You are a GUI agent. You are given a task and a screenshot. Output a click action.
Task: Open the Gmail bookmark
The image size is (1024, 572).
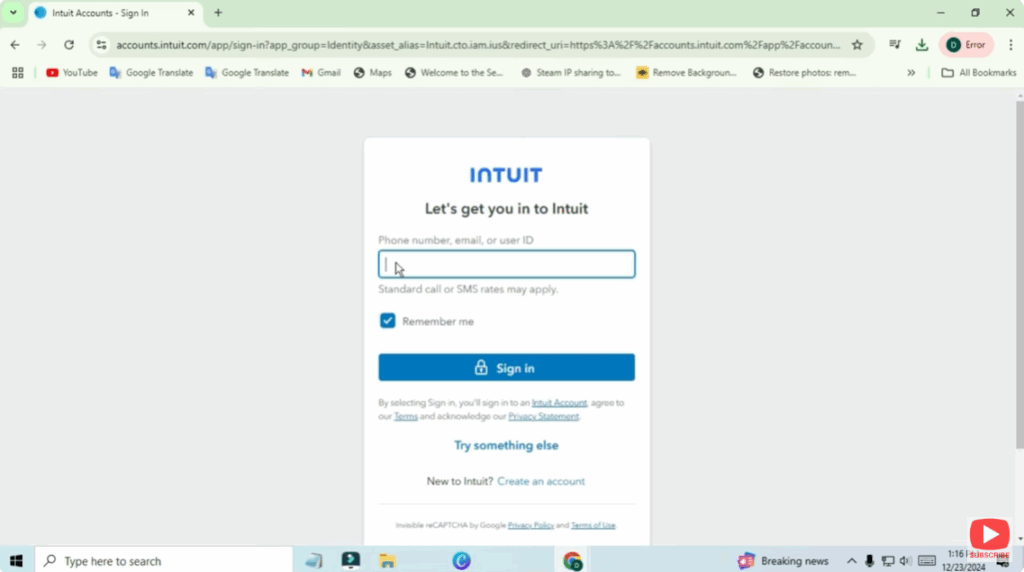[x=321, y=72]
